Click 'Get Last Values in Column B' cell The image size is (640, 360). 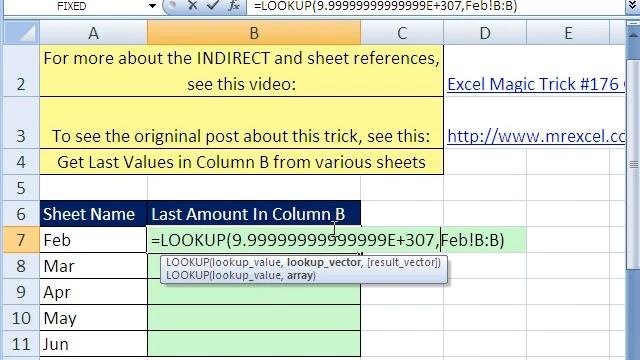pos(241,162)
